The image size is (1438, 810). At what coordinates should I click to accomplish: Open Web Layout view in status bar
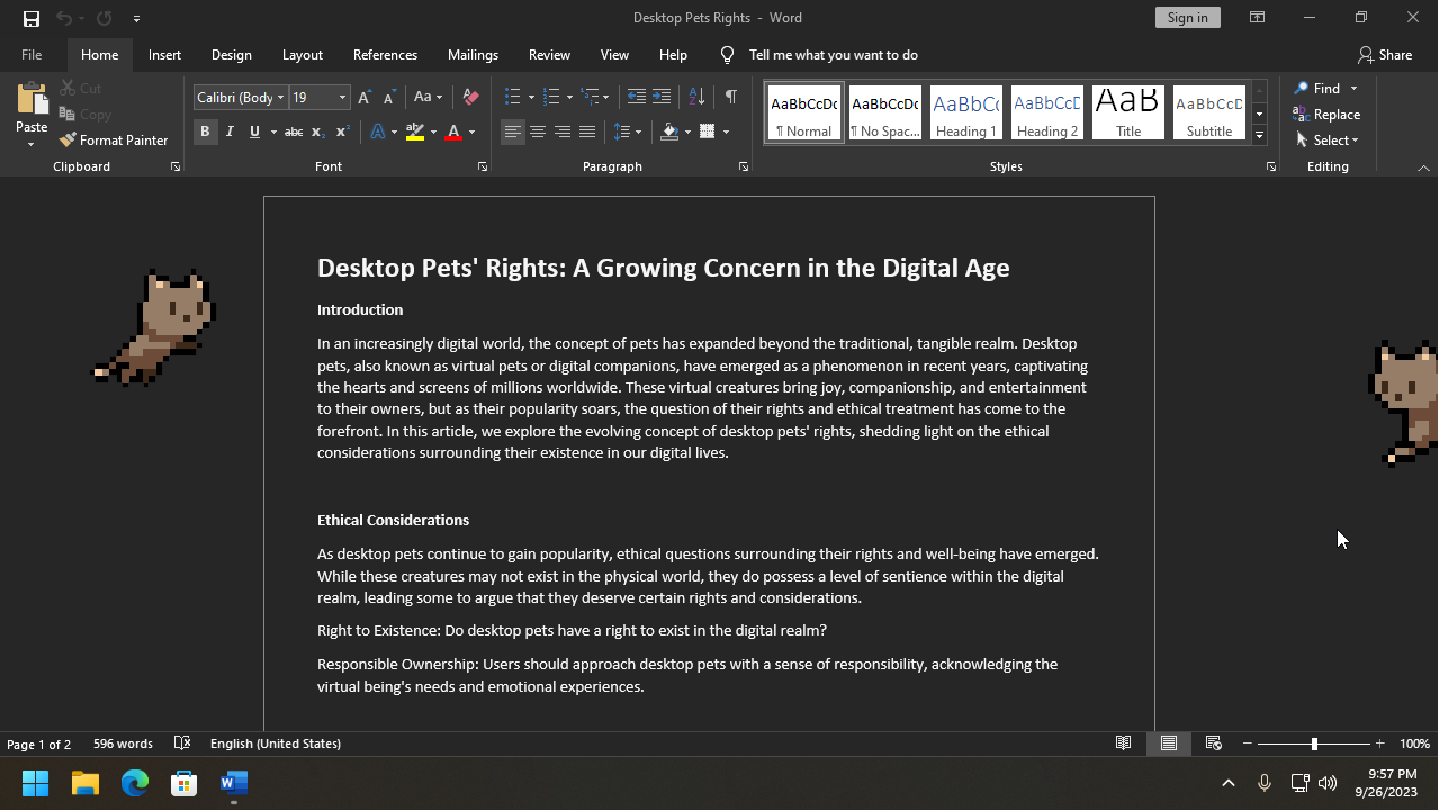[1213, 743]
